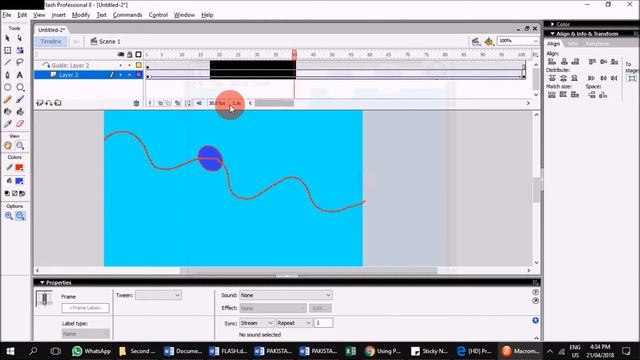Screen dimensions: 640x360
Task: Choose the Reduce zoom option
Action: [x=20, y=216]
